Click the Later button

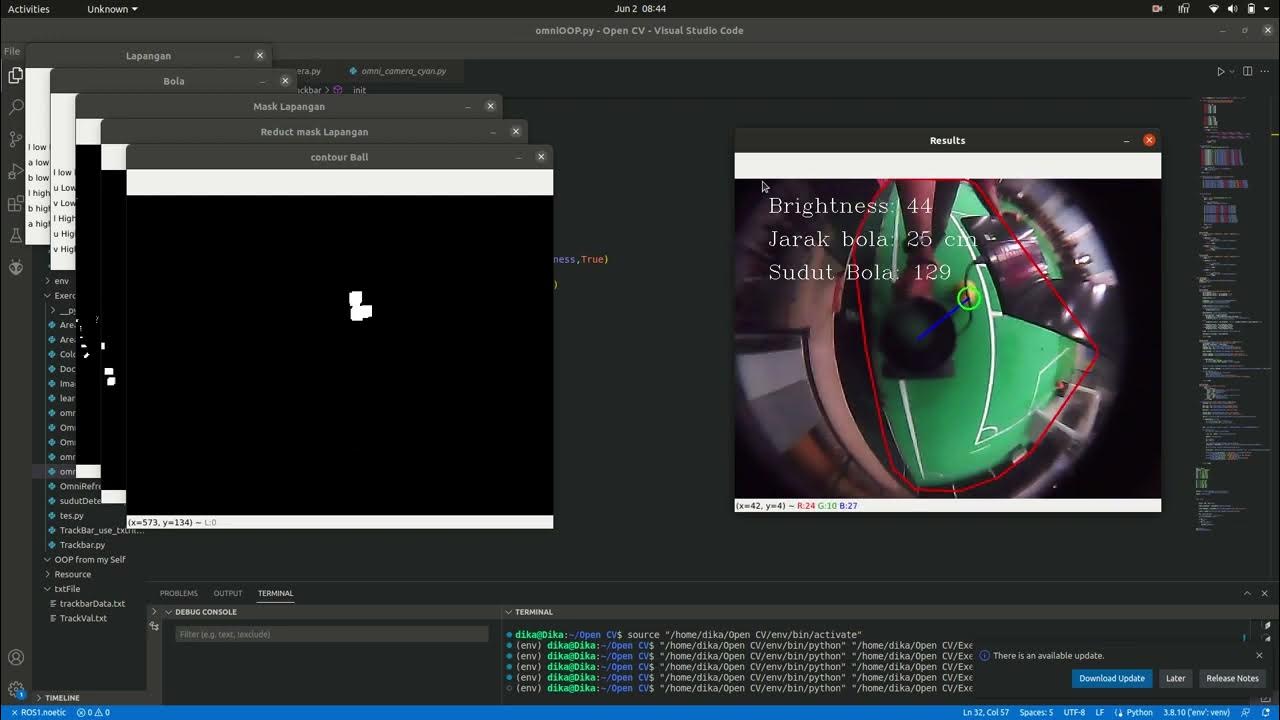pyautogui.click(x=1175, y=678)
